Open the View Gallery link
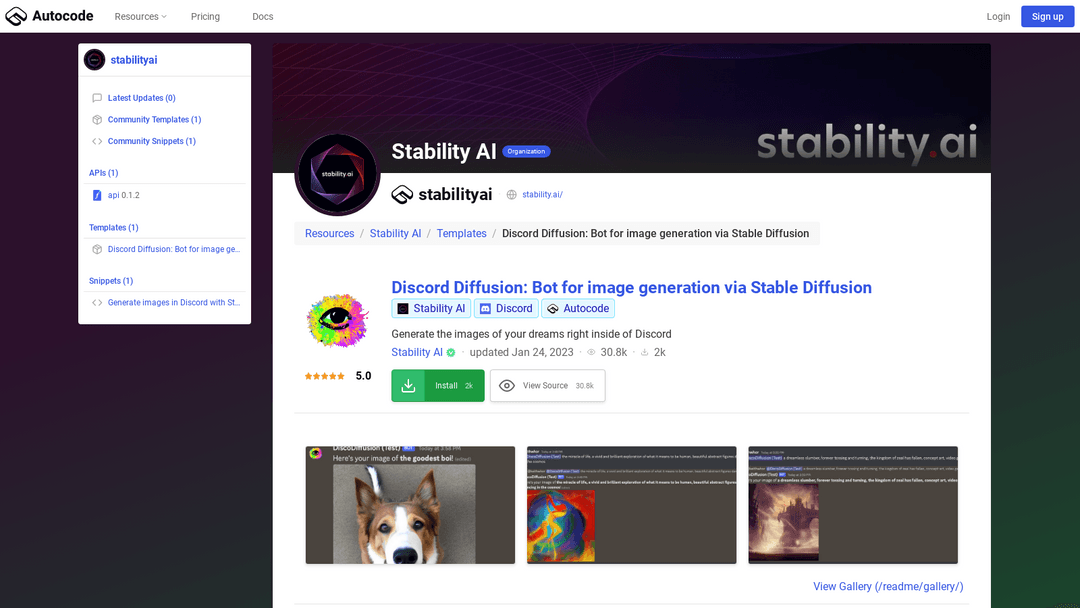The height and width of the screenshot is (608, 1080). coord(889,587)
